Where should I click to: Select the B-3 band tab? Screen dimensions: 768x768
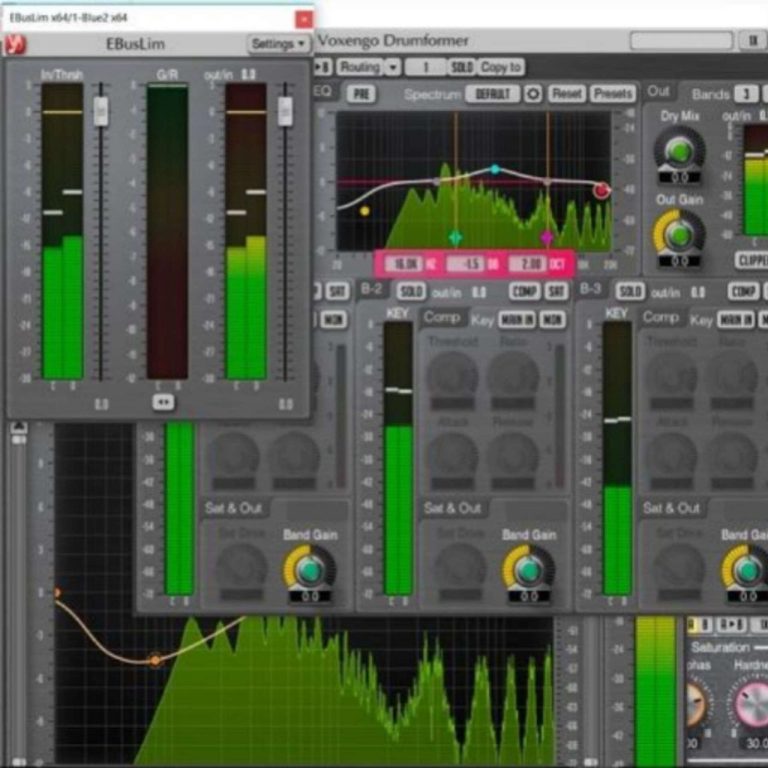[590, 290]
